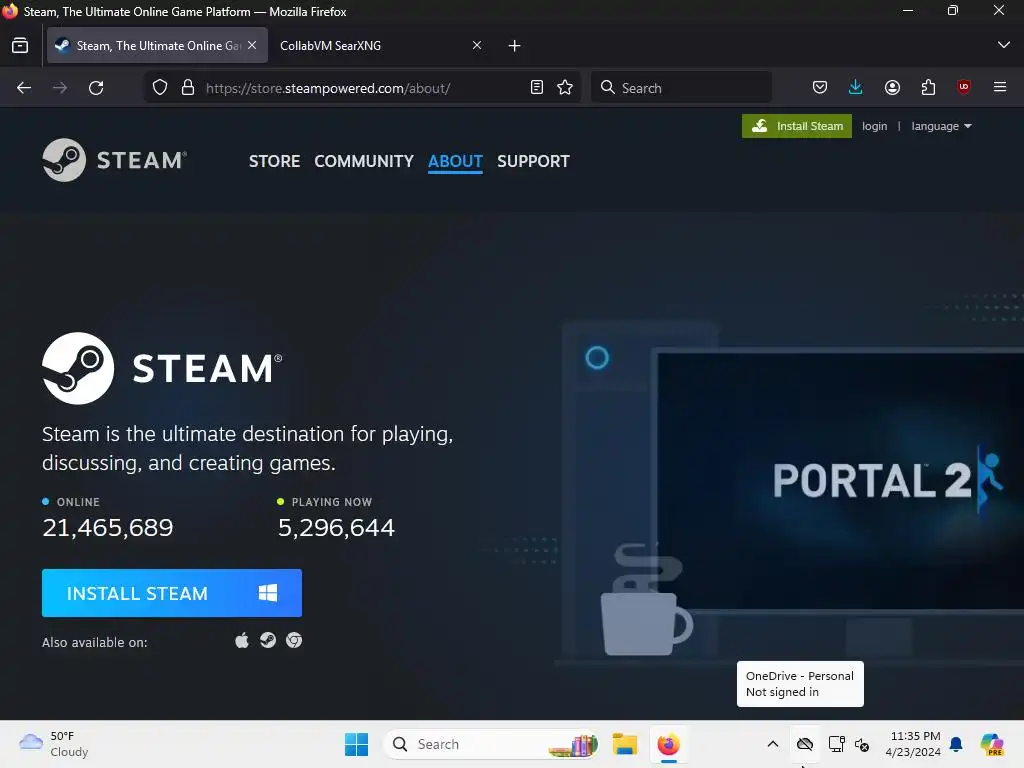Open Pocket save icon
1024x768 pixels.
click(820, 88)
